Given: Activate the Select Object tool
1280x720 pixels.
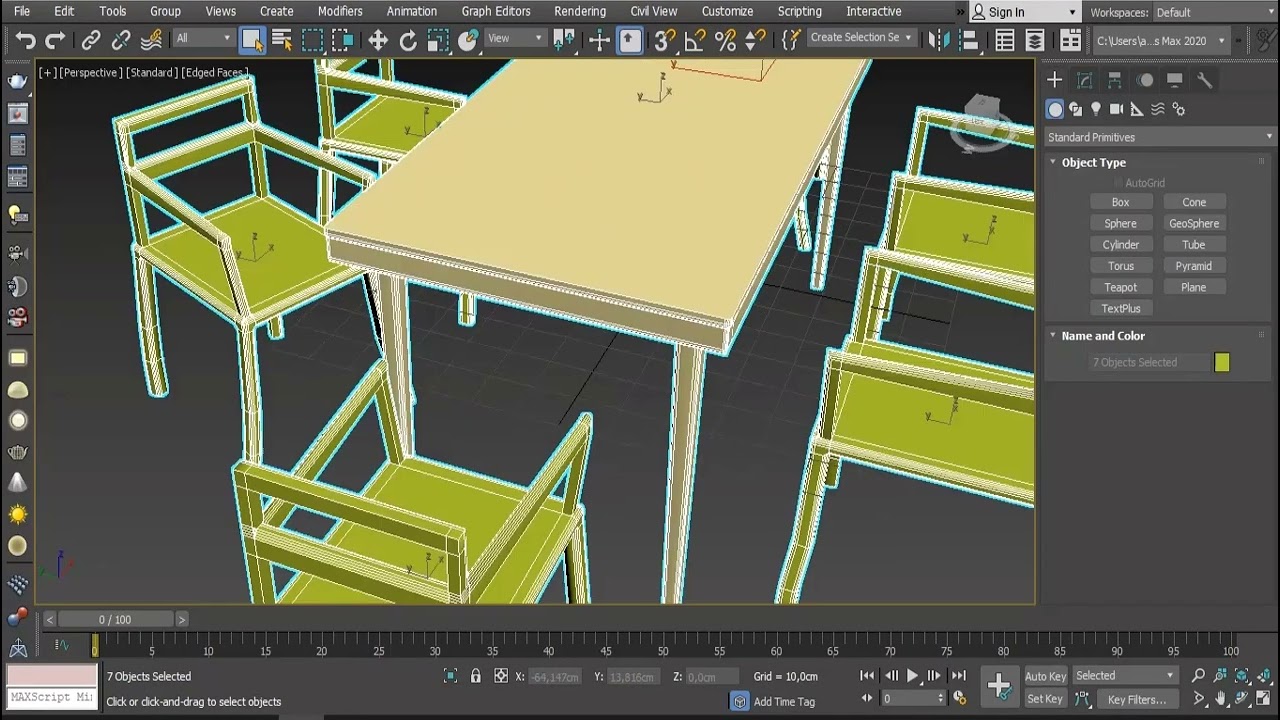Looking at the screenshot, I should (x=252, y=40).
